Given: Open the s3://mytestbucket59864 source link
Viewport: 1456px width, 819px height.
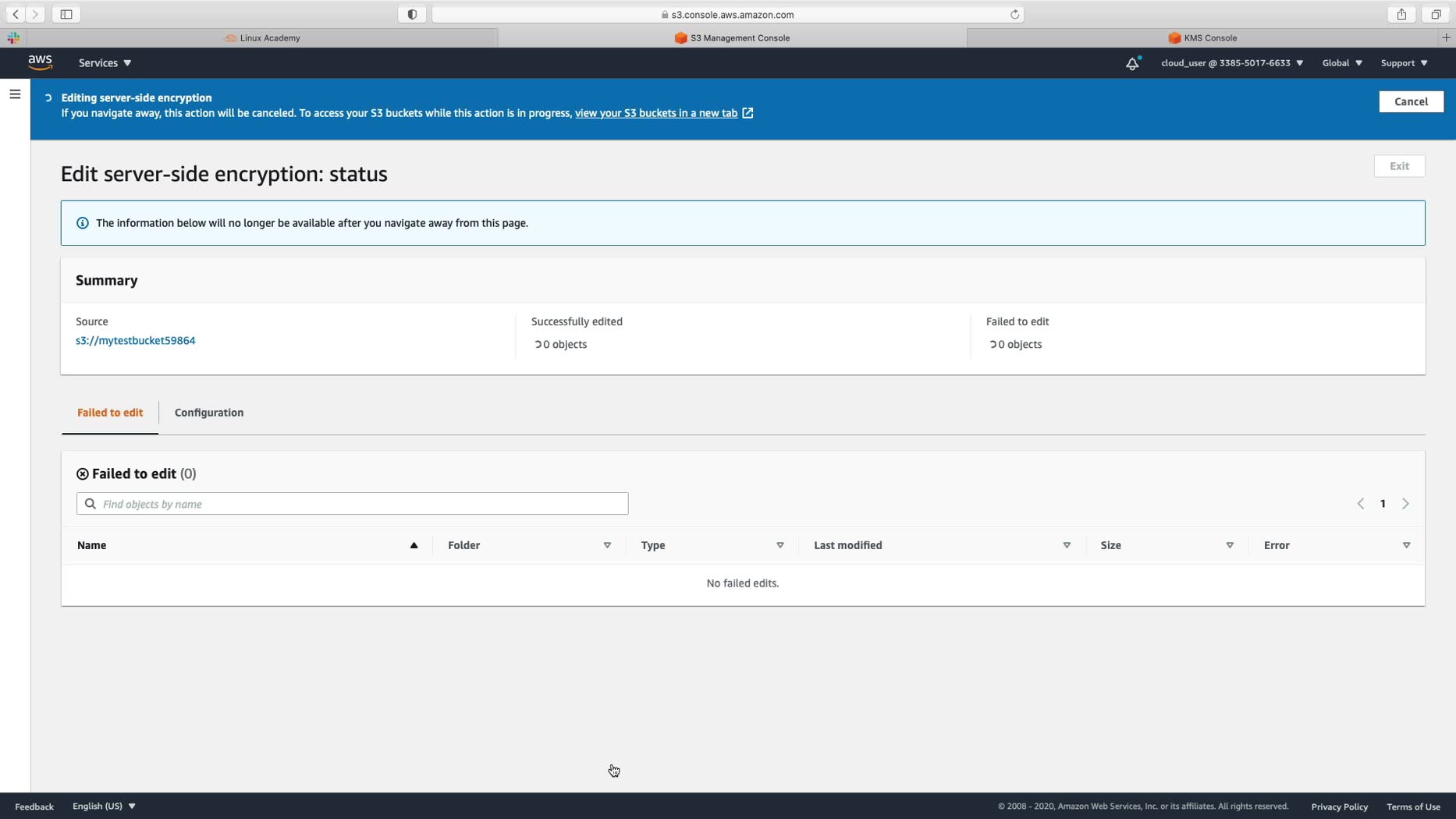Looking at the screenshot, I should click(x=136, y=341).
